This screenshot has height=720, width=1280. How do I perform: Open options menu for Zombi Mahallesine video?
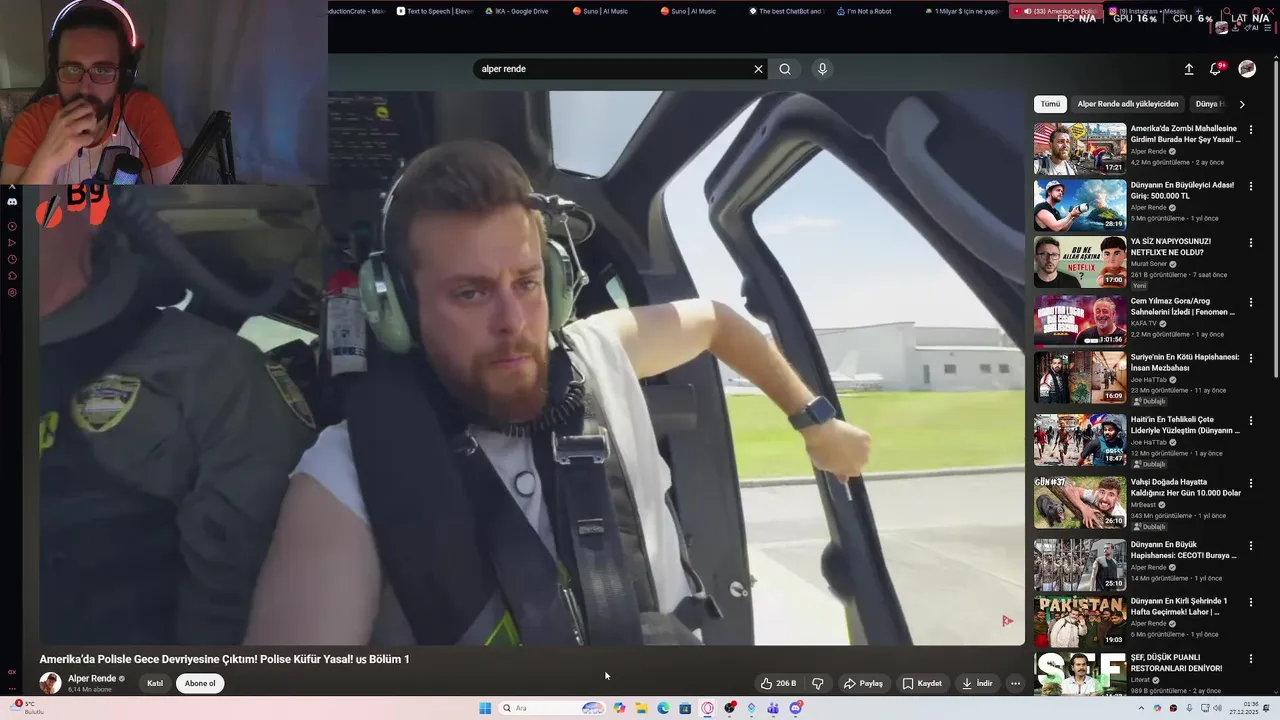coord(1251,130)
